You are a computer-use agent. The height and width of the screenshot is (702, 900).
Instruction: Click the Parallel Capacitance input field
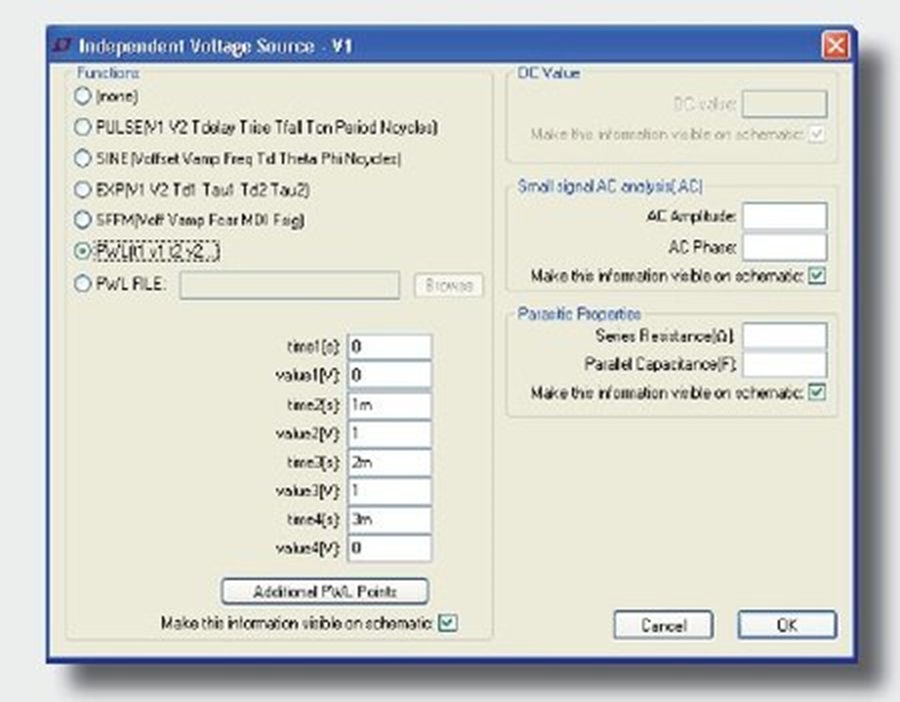[786, 363]
